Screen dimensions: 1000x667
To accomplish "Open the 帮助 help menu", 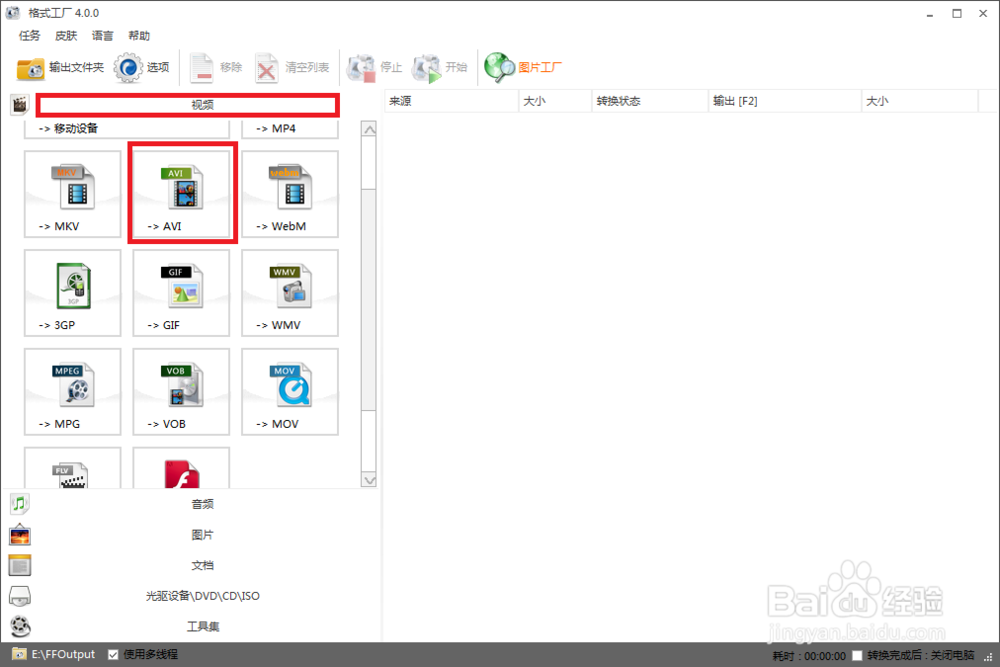I will coord(139,36).
